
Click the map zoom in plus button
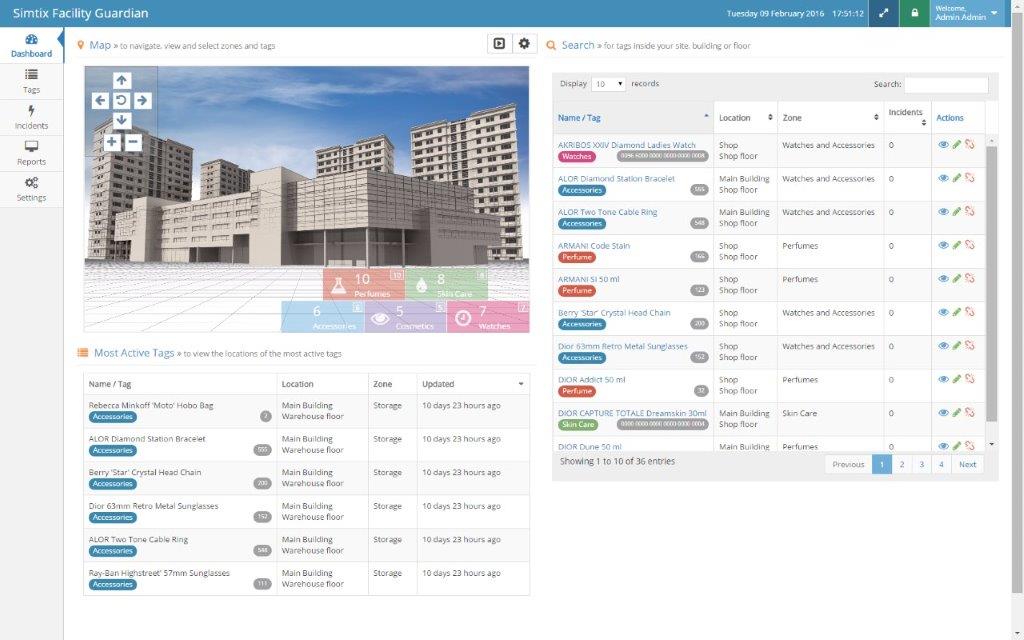point(111,142)
